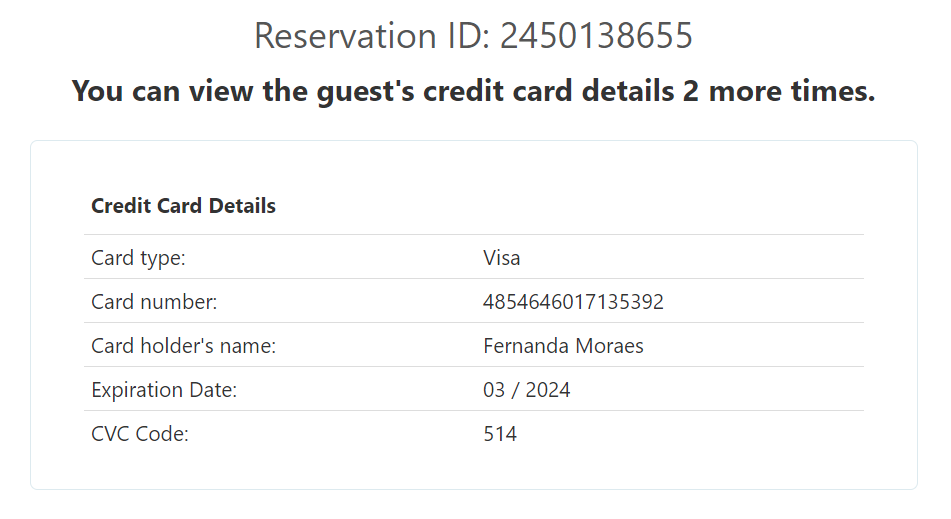The width and height of the screenshot is (951, 519).
Task: Click the "Card type:" label
Action: point(138,258)
